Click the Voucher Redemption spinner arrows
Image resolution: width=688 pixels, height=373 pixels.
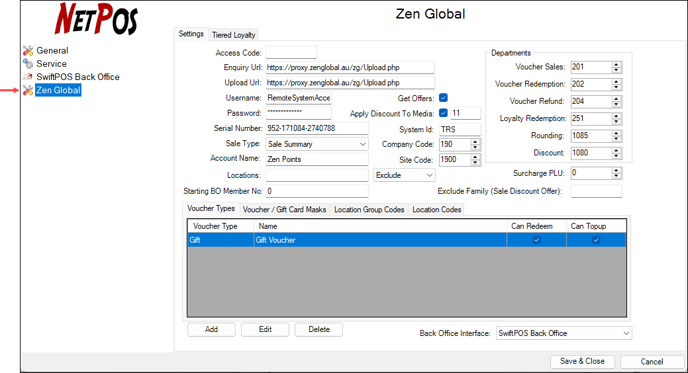tap(616, 84)
